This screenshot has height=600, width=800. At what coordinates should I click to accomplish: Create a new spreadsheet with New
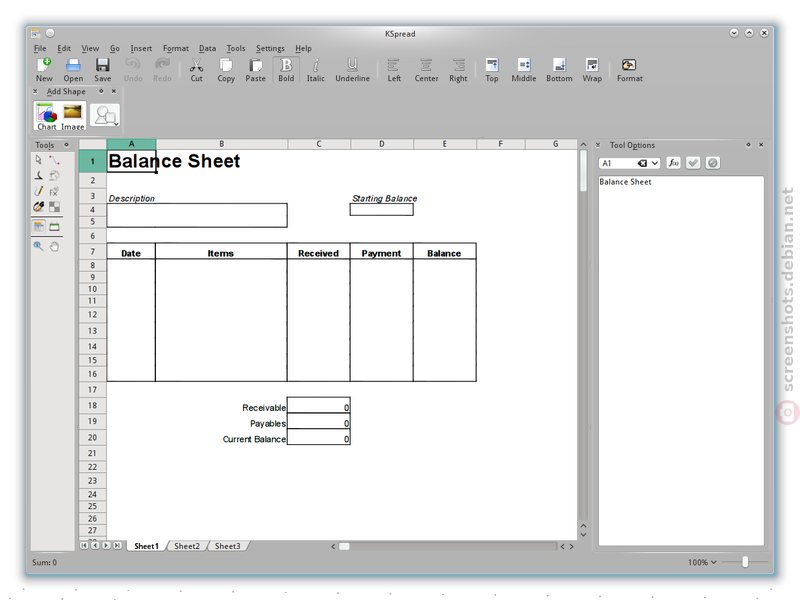click(44, 70)
